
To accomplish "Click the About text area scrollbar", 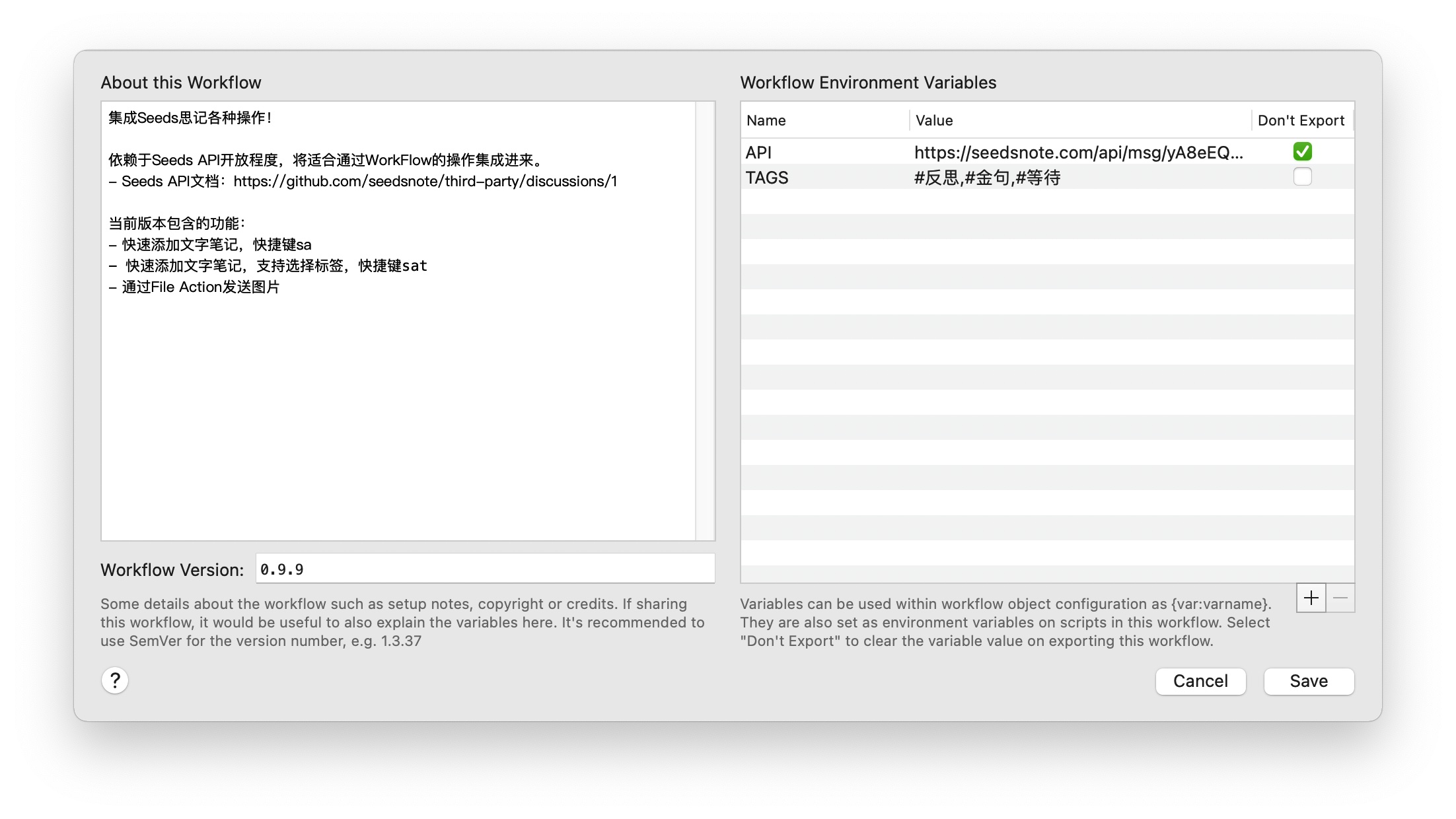I will pos(705,321).
